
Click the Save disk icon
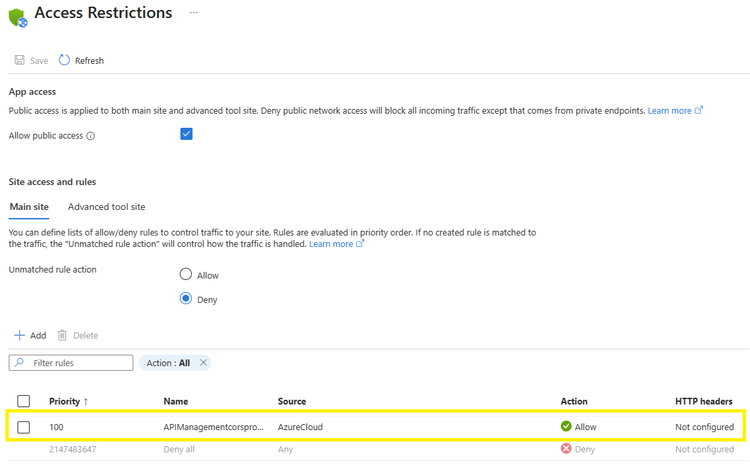click(x=19, y=60)
